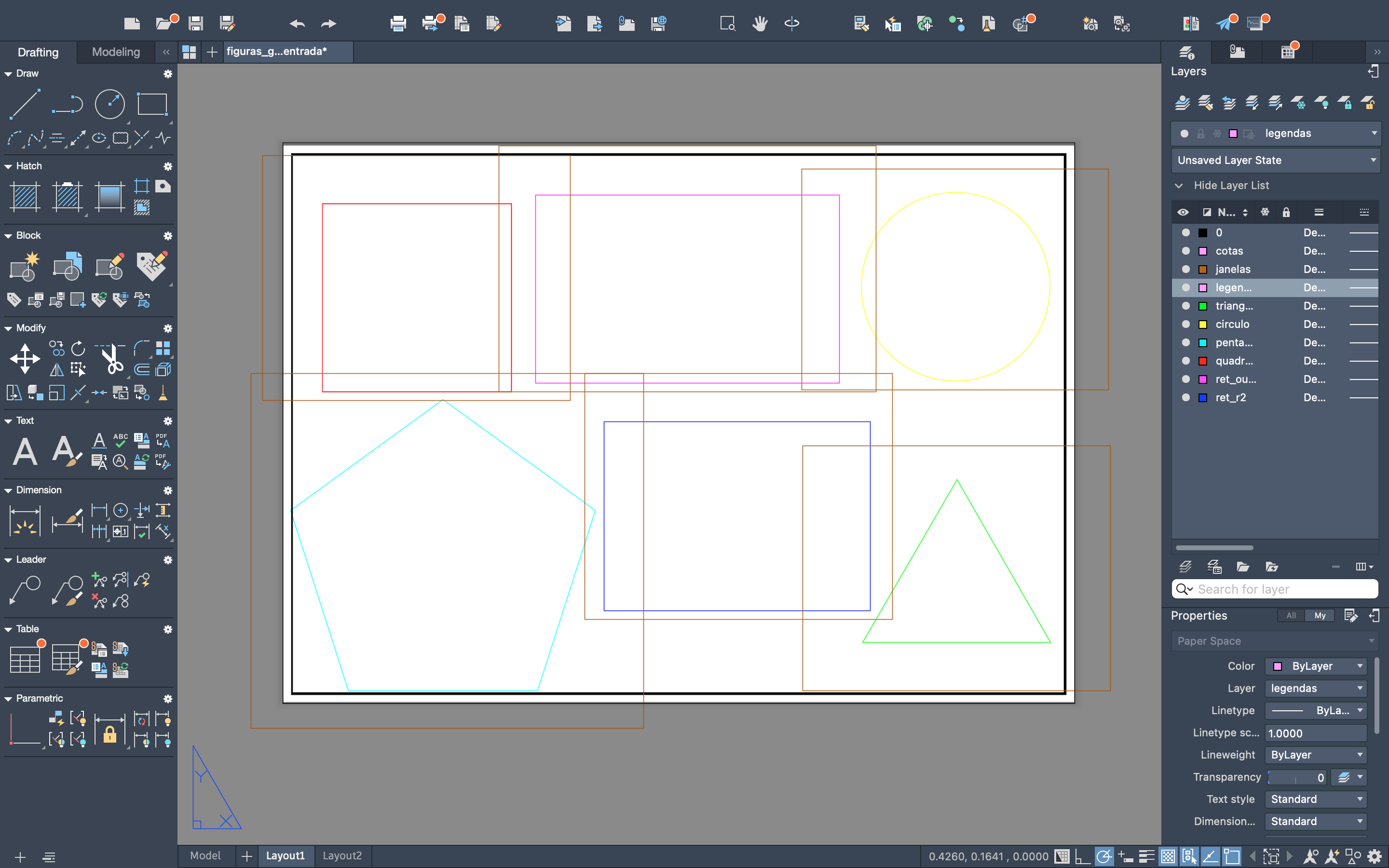Toggle visibility of janelas layer

click(x=1185, y=269)
